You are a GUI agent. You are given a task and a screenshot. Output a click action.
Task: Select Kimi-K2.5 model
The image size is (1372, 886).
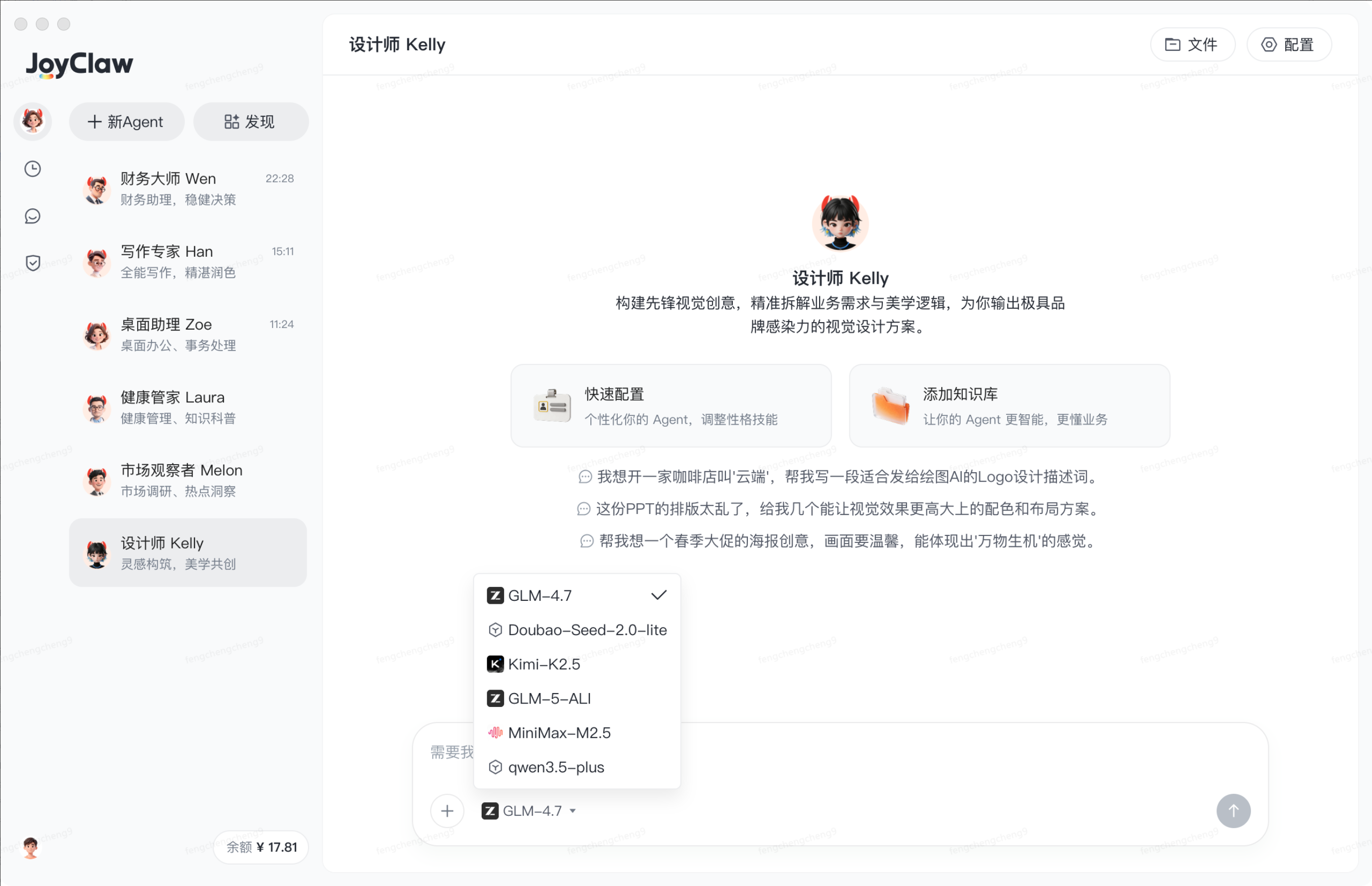pos(577,664)
